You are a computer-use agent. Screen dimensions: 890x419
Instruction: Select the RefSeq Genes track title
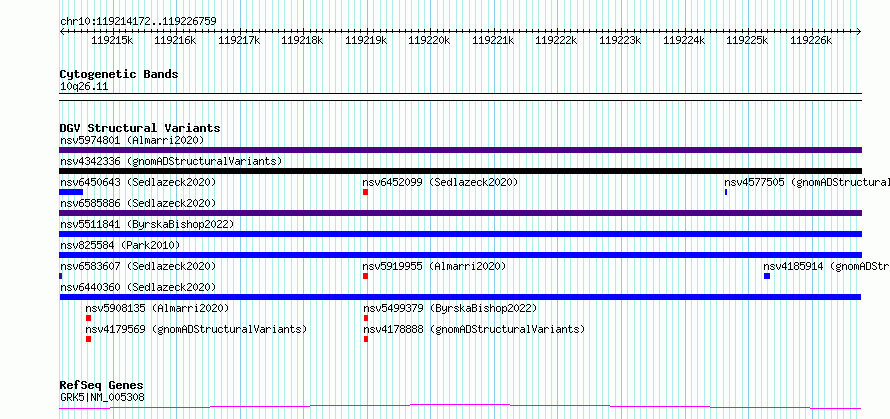click(102, 386)
